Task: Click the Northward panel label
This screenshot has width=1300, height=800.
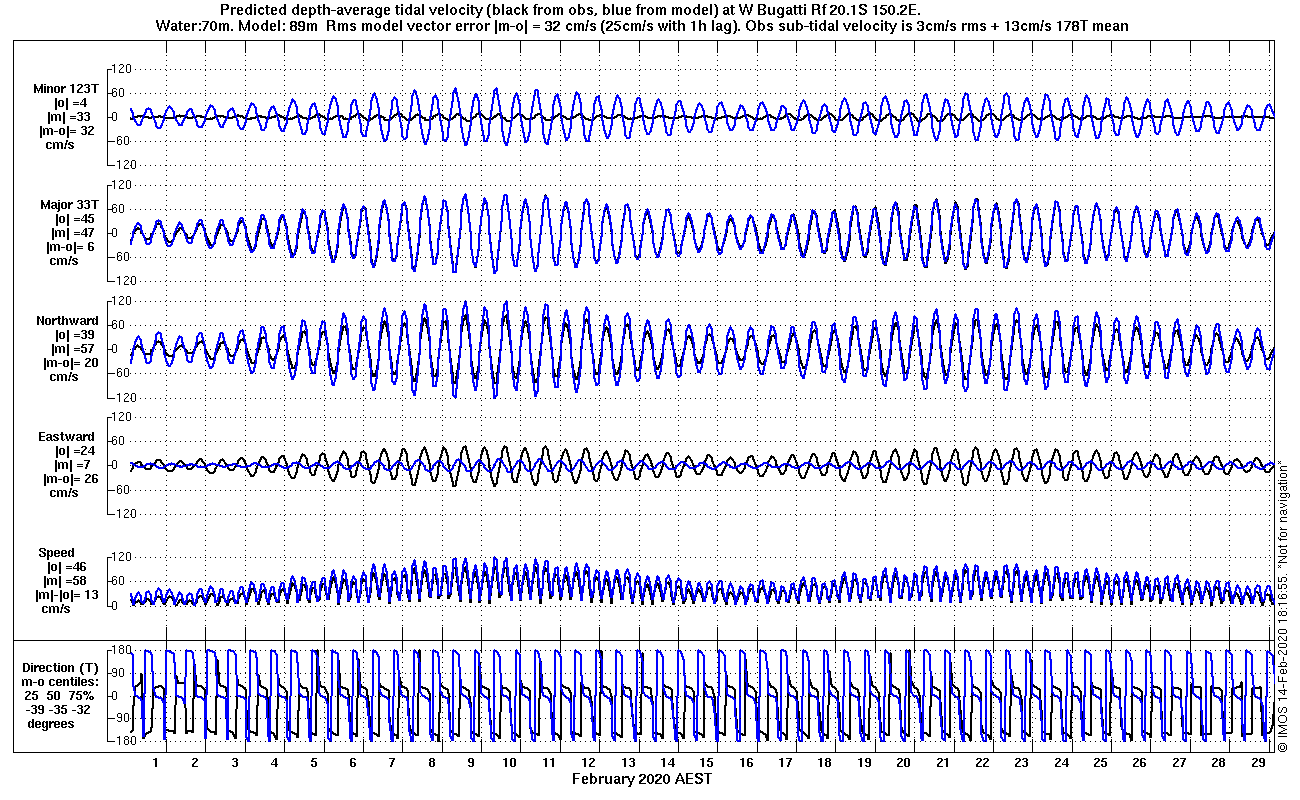Action: pyautogui.click(x=67, y=321)
